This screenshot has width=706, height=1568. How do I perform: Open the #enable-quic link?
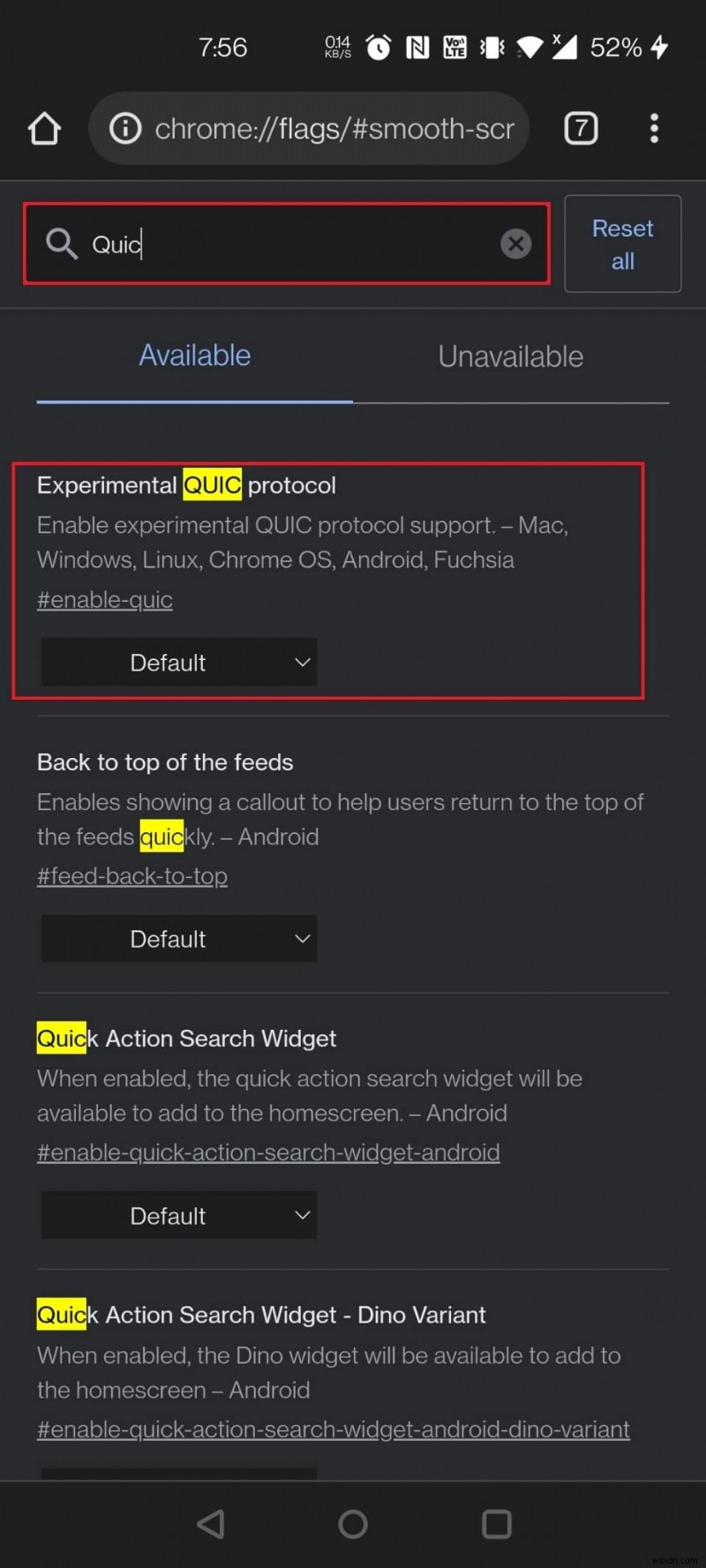tap(104, 599)
